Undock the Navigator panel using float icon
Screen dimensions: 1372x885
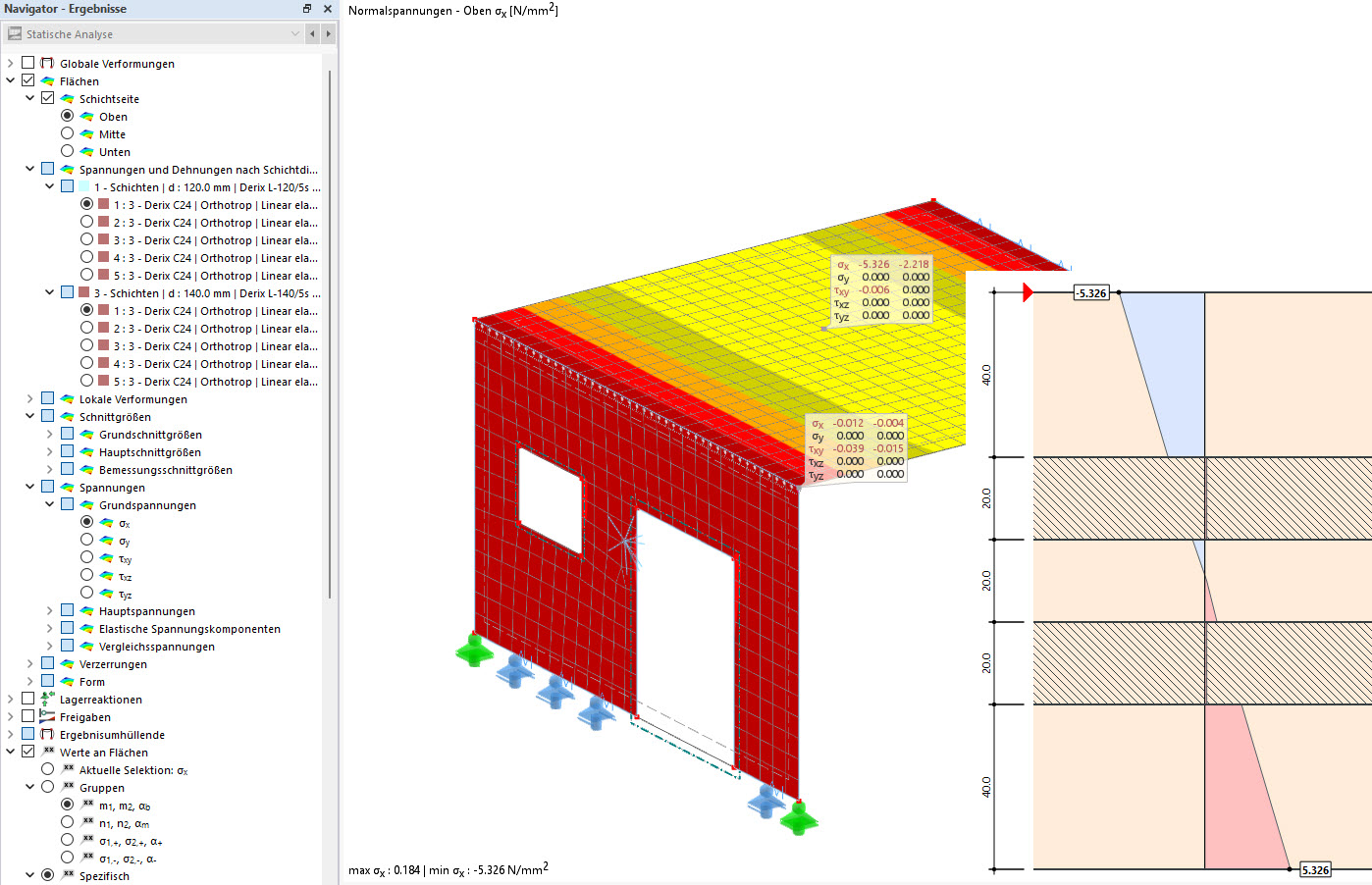click(307, 9)
